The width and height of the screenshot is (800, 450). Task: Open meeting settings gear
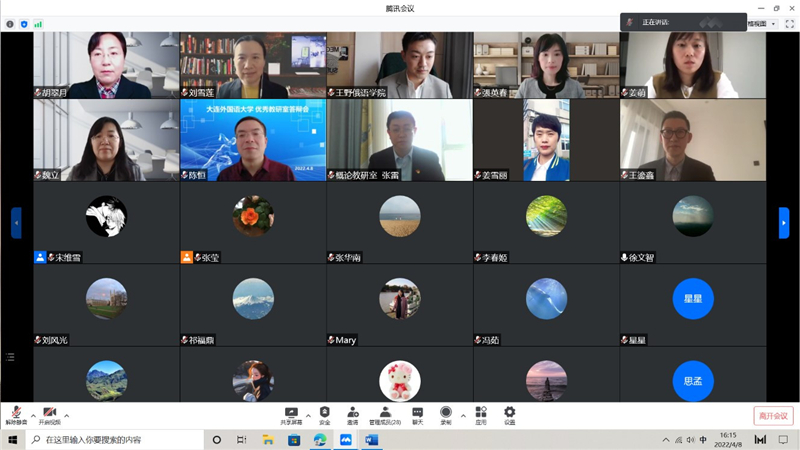[x=510, y=414]
